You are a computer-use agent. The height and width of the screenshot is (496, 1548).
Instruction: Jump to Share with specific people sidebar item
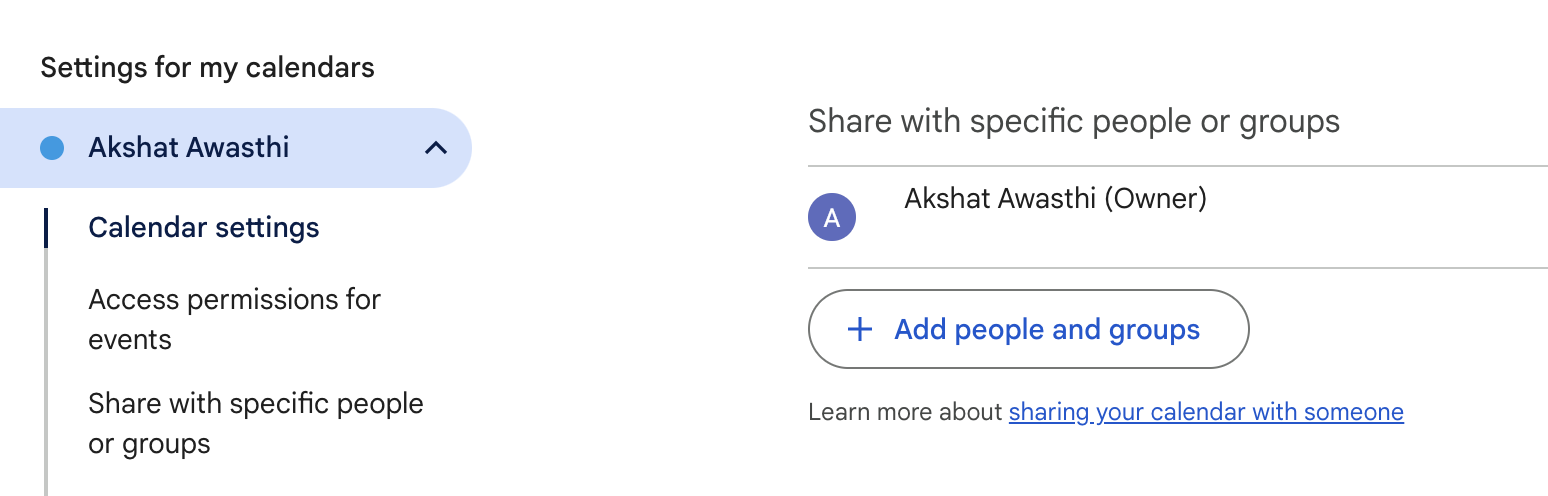point(256,423)
